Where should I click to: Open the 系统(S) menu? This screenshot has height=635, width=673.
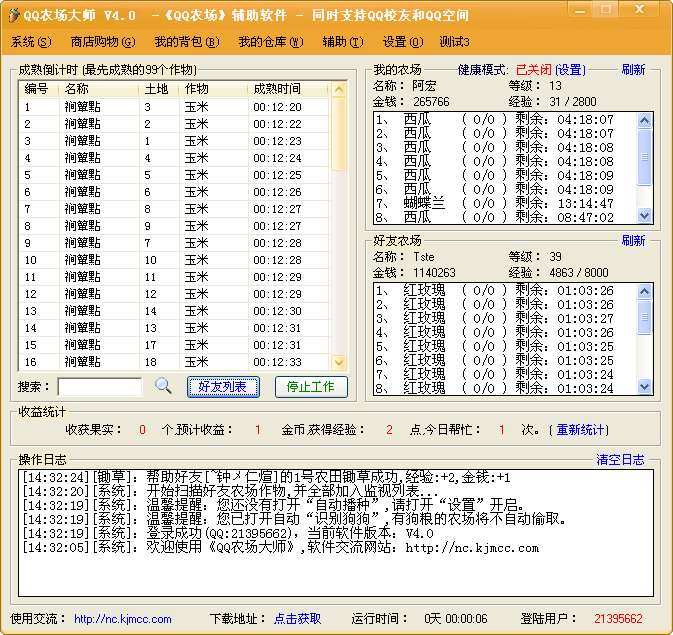click(30, 42)
